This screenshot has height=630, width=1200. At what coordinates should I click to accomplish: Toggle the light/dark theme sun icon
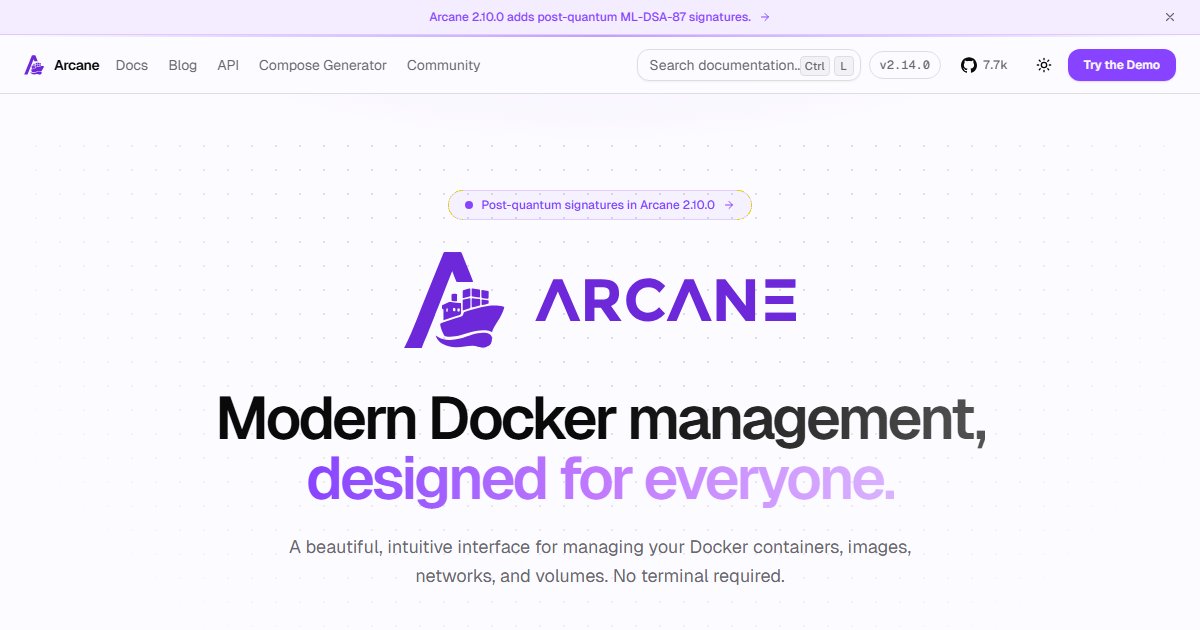1044,65
